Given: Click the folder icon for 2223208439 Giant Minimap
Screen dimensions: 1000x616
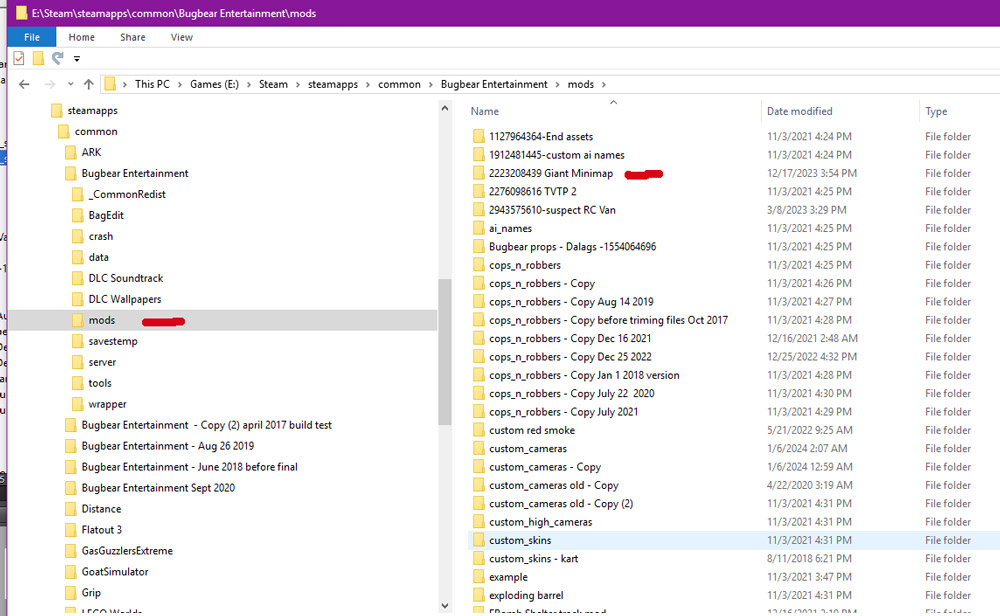Looking at the screenshot, I should coord(479,173).
